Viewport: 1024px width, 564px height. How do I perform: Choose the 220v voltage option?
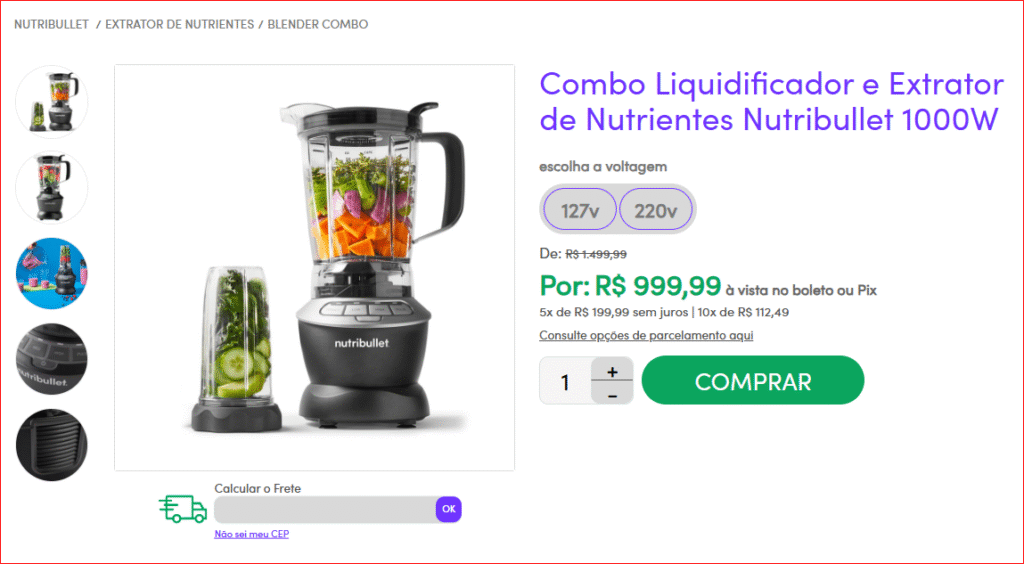click(x=656, y=210)
